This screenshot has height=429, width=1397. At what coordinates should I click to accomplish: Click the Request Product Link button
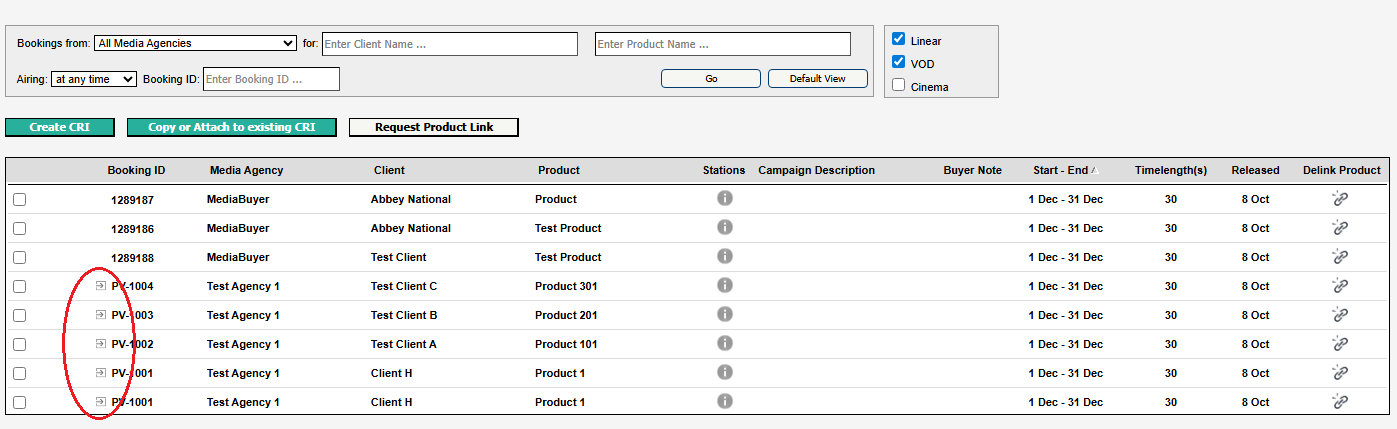(x=433, y=127)
